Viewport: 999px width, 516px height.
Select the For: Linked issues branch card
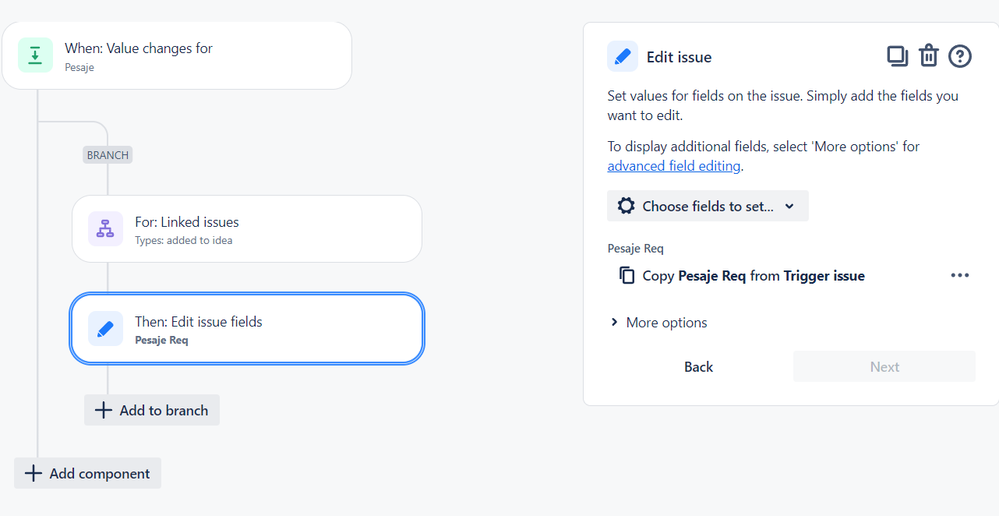click(x=247, y=229)
